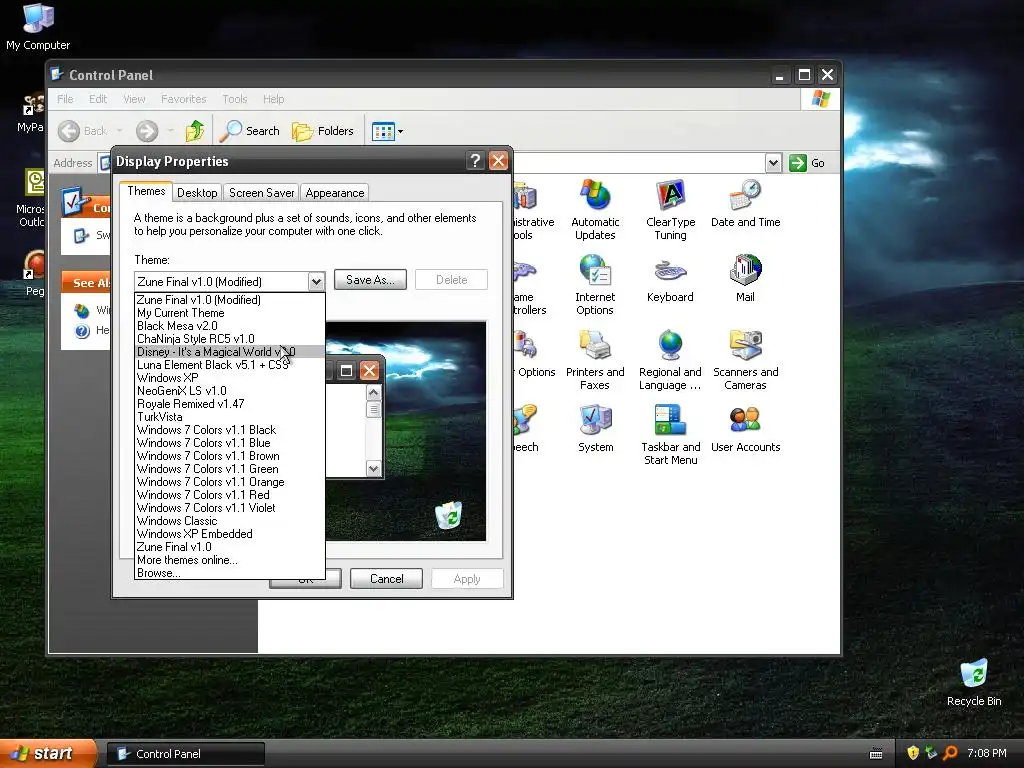Open the Mail control panel icon
Viewport: 1024px width, 768px height.
click(745, 279)
